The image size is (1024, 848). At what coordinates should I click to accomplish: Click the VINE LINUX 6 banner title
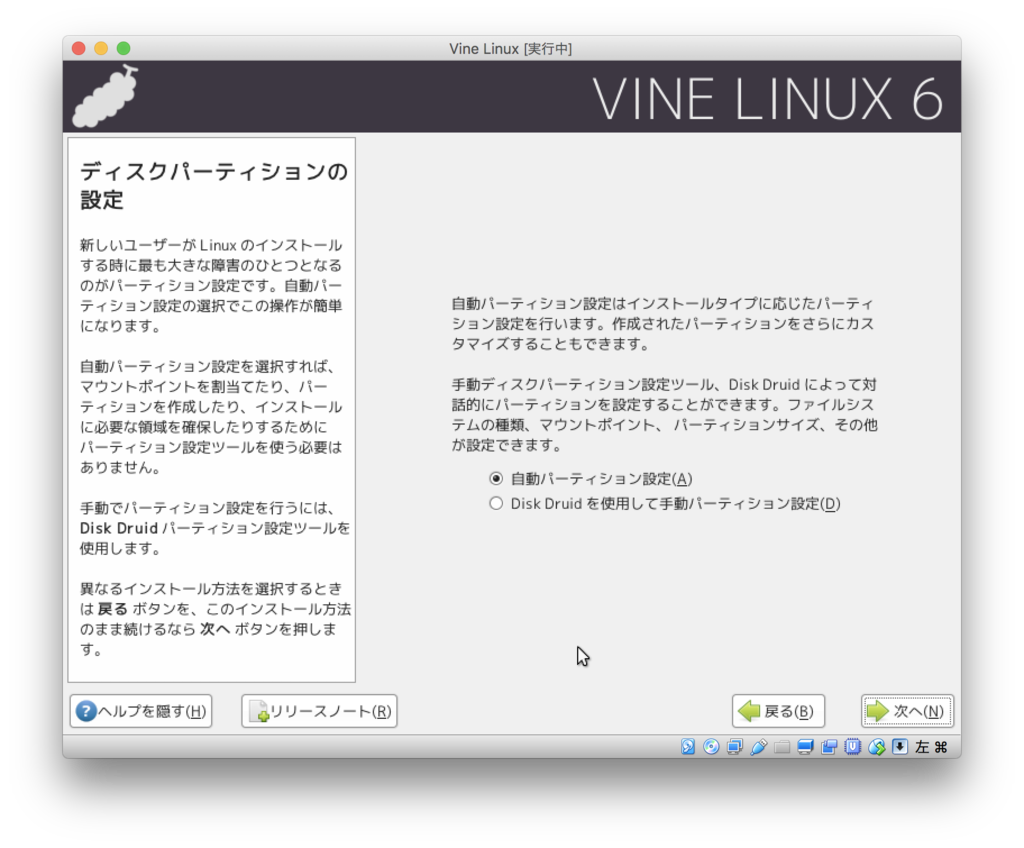point(767,99)
